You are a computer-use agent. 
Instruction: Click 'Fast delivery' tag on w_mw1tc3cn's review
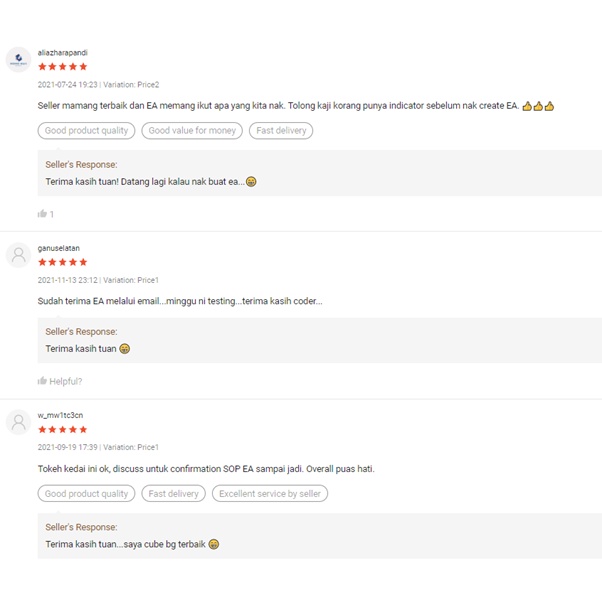173,493
